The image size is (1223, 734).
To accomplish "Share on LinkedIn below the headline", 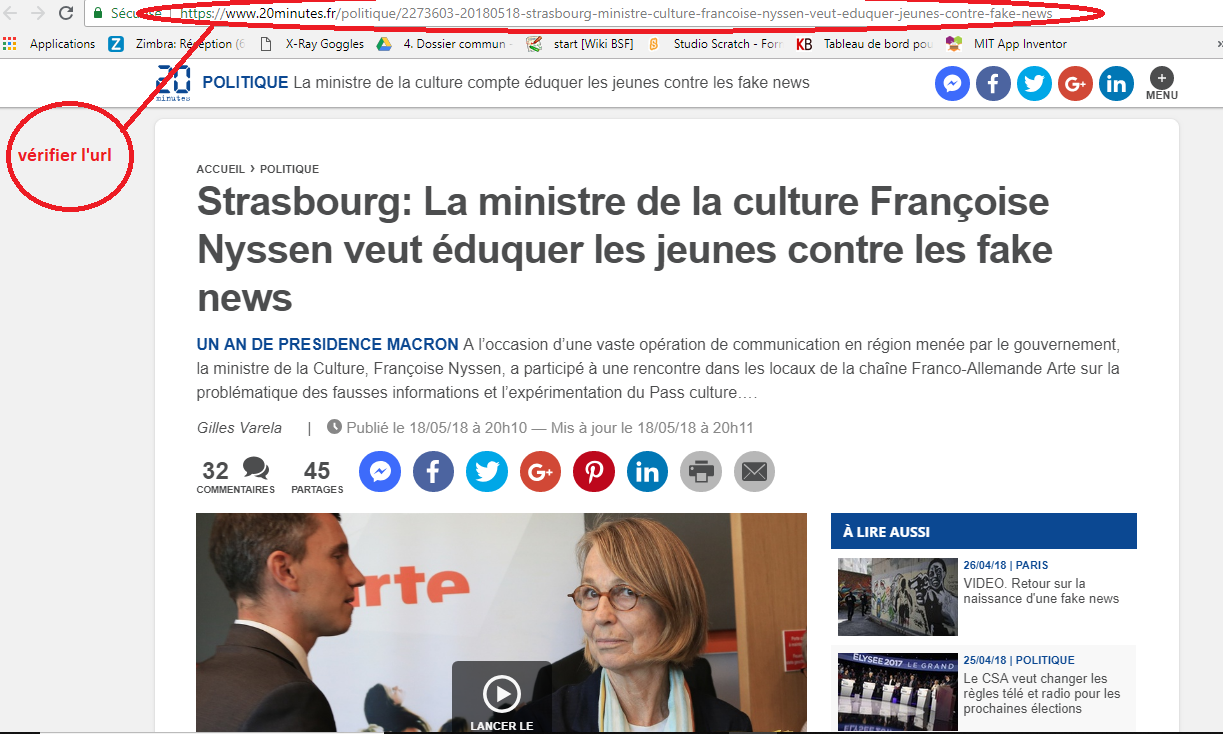I will point(647,471).
